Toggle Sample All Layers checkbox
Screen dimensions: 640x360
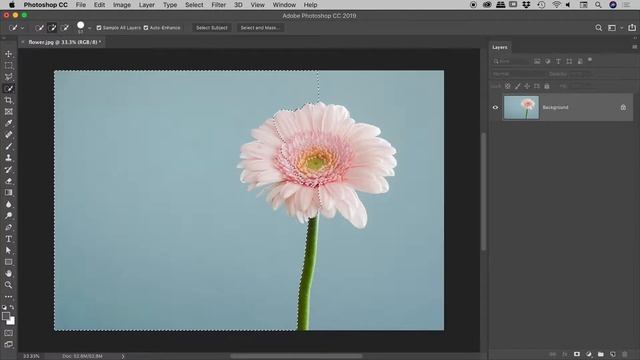coord(99,28)
